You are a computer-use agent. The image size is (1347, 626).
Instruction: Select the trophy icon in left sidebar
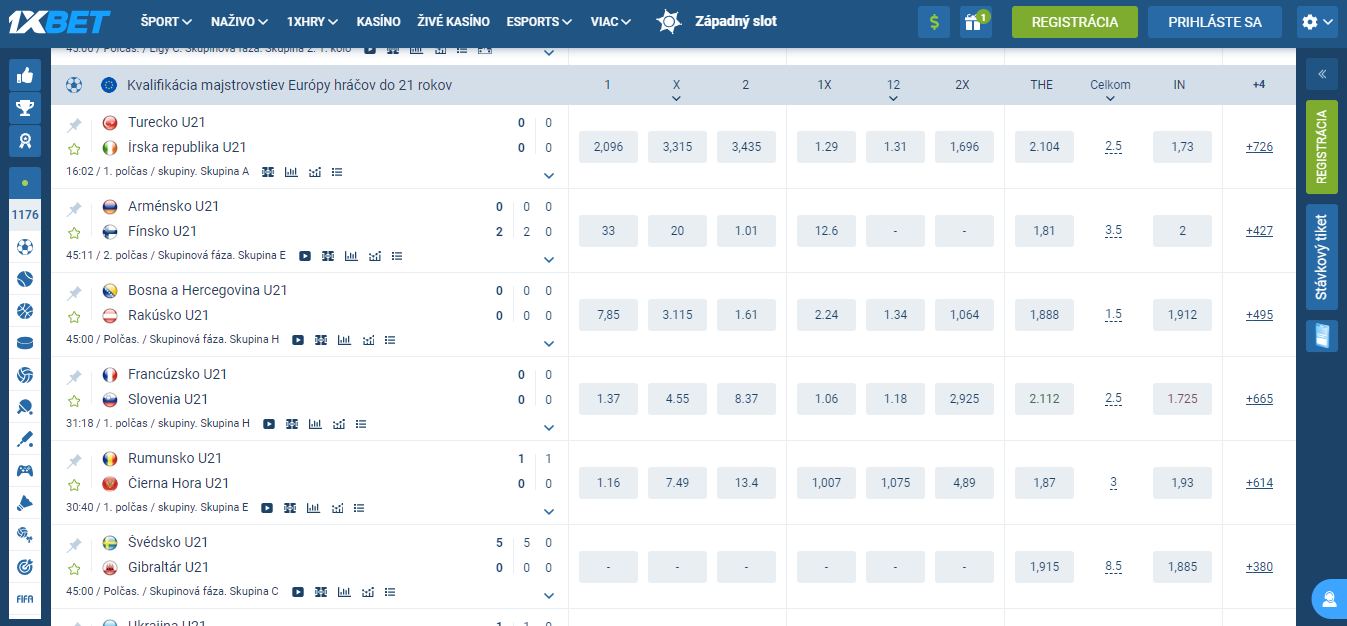[25, 108]
